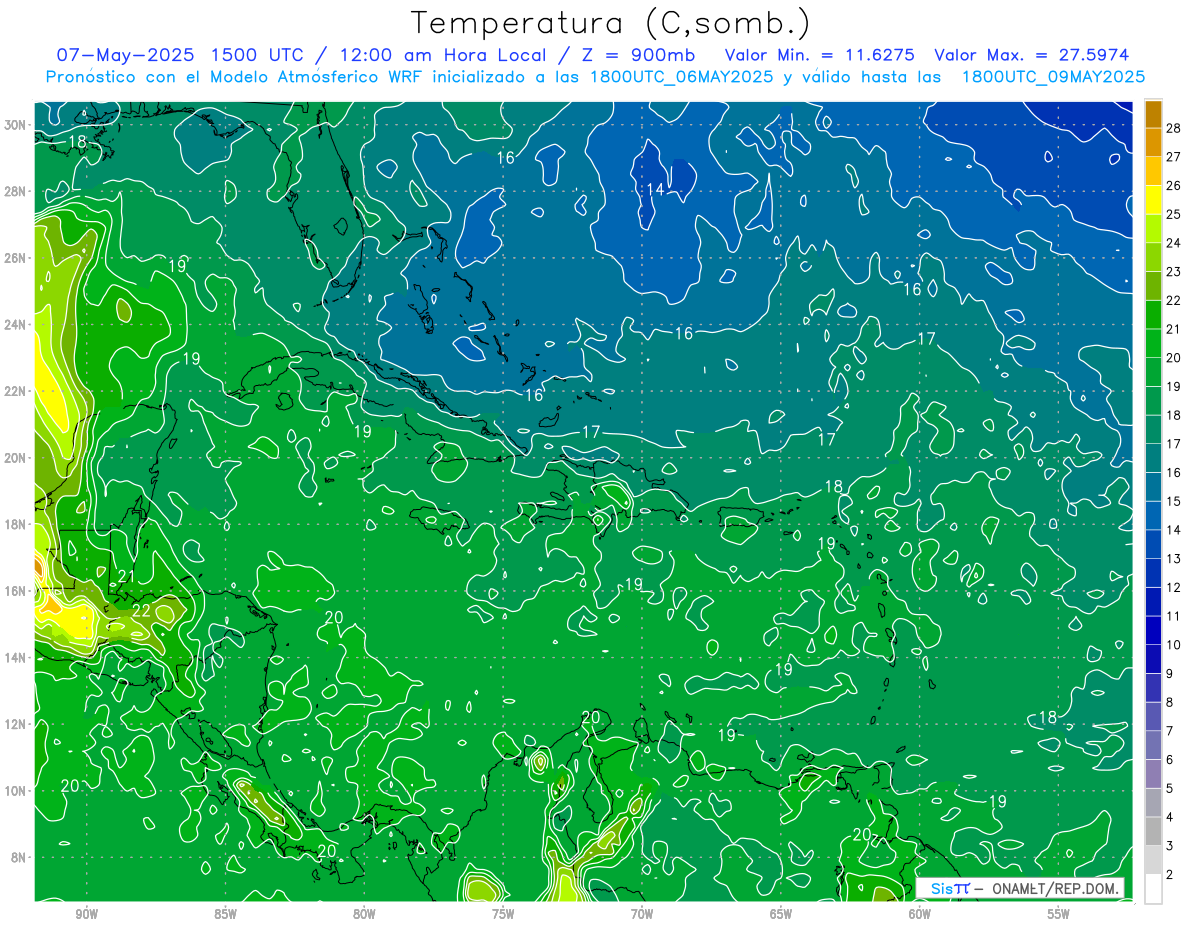The width and height of the screenshot is (1200, 927).
Task: Click the 10N latitude axis label
Action: [15, 791]
